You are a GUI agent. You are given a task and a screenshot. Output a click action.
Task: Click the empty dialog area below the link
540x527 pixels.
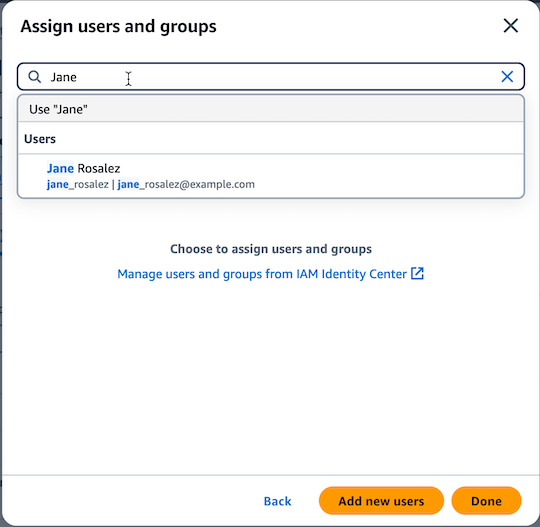271,379
